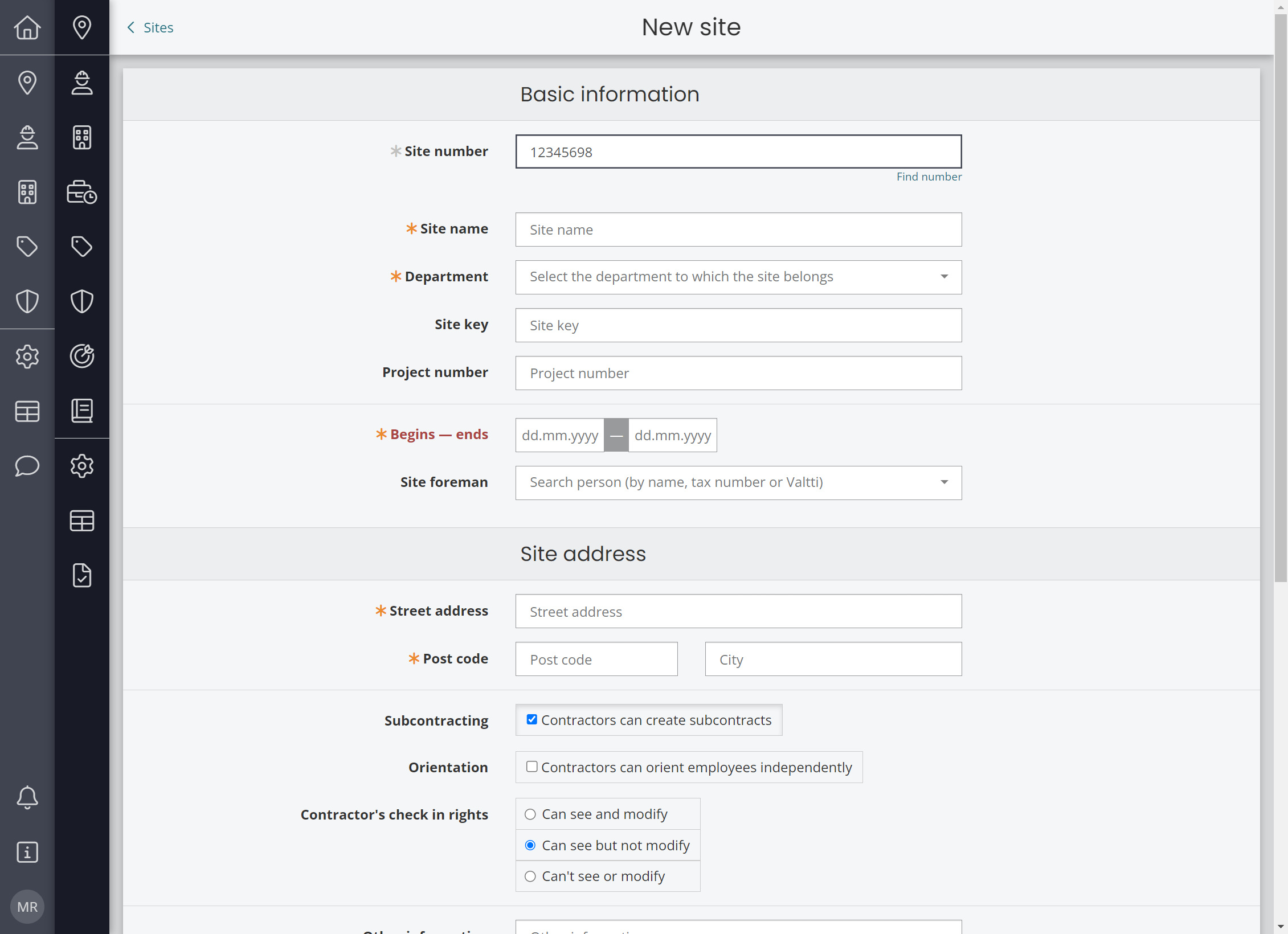
Task: Click the Find number link
Action: (x=929, y=177)
